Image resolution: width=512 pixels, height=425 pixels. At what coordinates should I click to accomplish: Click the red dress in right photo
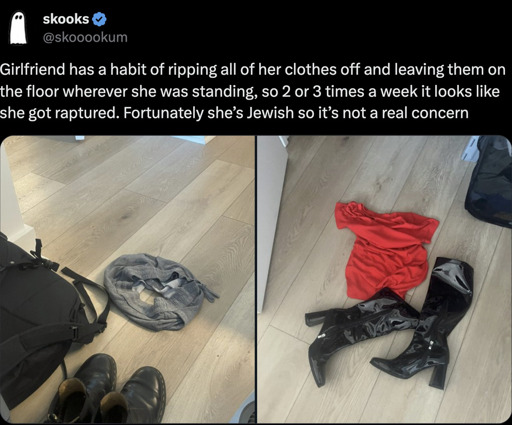coord(387,248)
